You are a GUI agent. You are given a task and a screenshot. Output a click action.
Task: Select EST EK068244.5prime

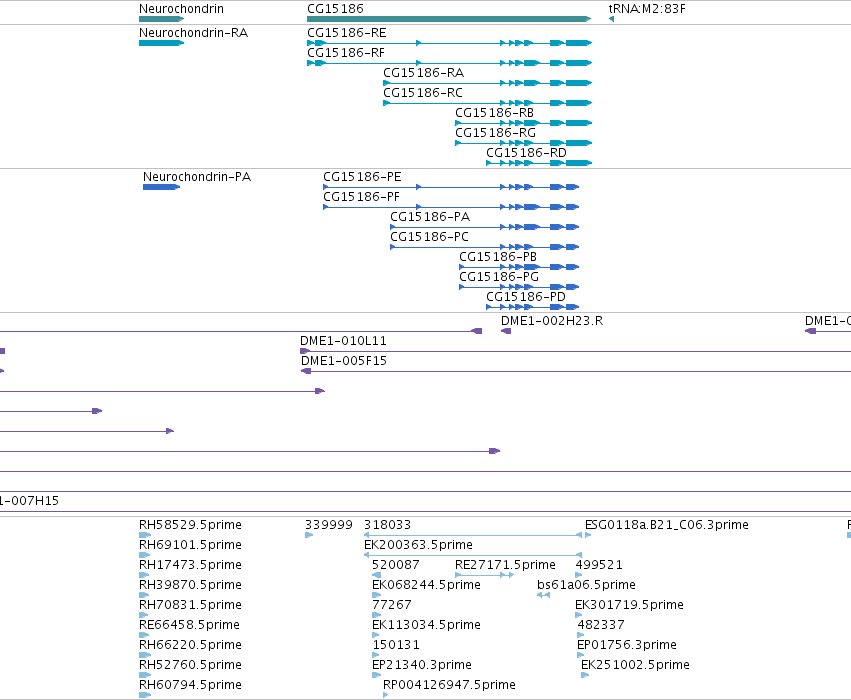coord(426,585)
